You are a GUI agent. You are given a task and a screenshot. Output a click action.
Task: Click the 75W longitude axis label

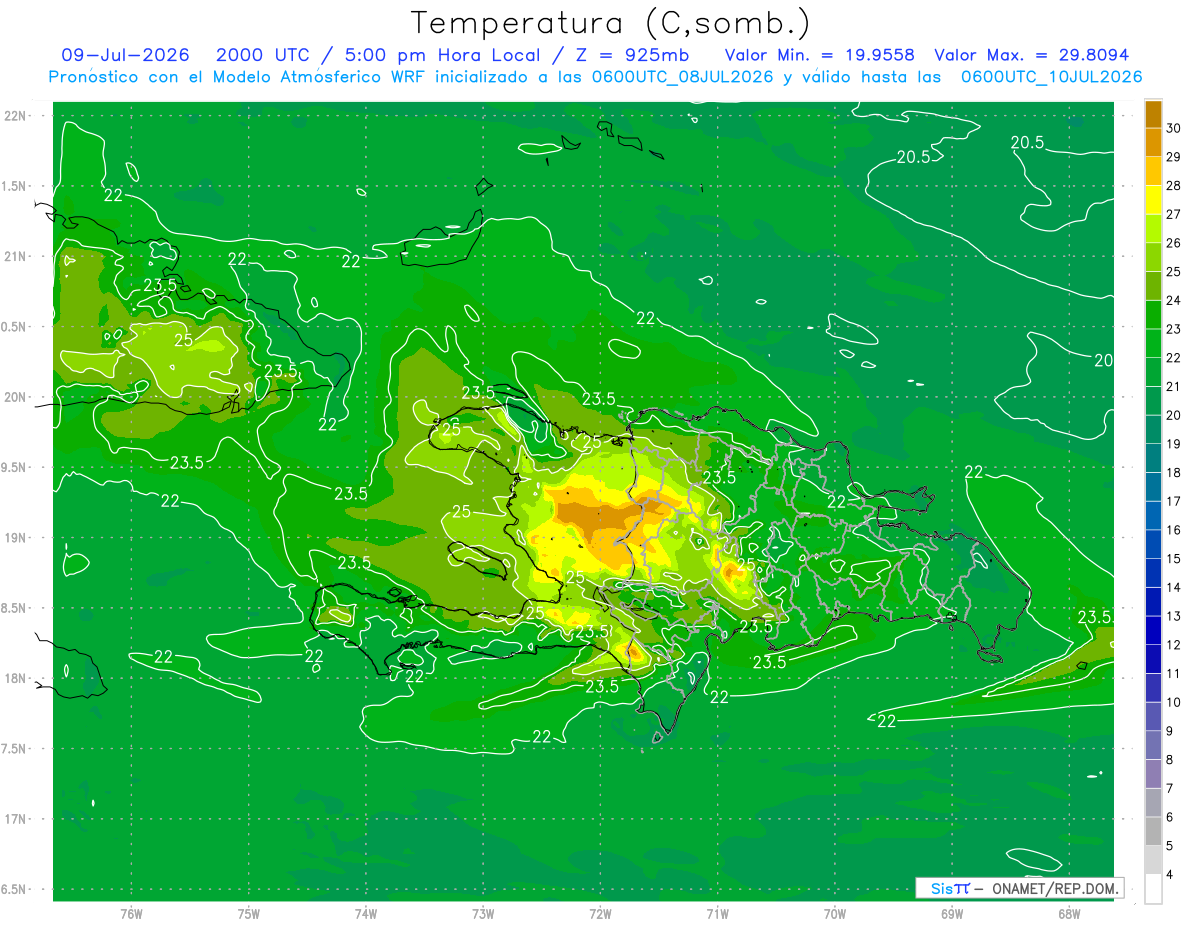pyautogui.click(x=249, y=913)
